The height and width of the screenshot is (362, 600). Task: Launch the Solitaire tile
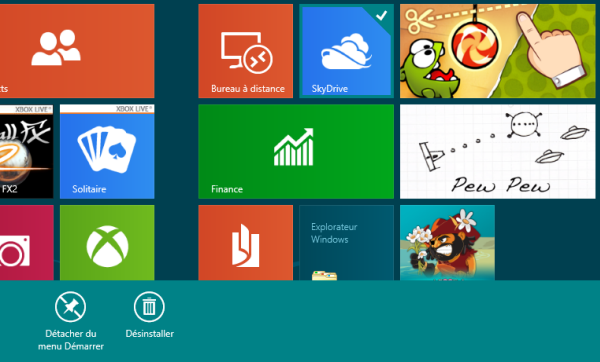tap(107, 152)
